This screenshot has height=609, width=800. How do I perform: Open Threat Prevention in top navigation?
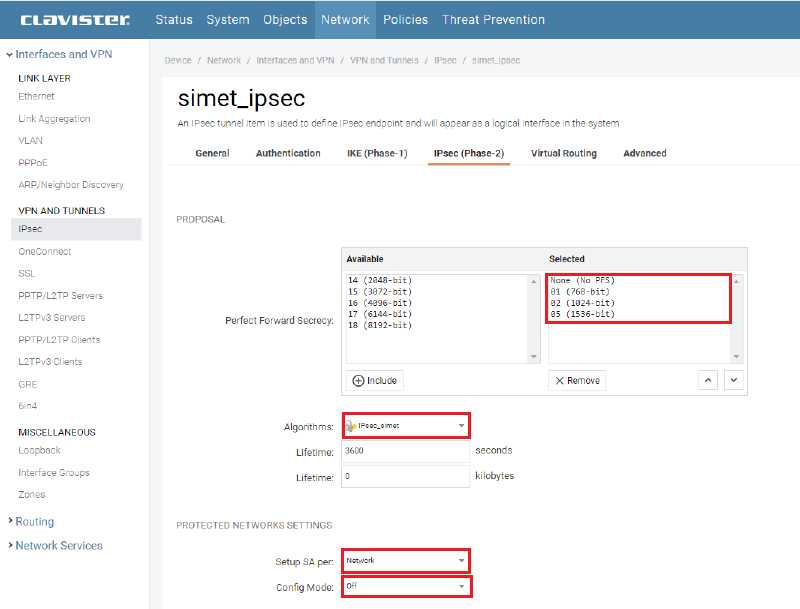click(493, 19)
